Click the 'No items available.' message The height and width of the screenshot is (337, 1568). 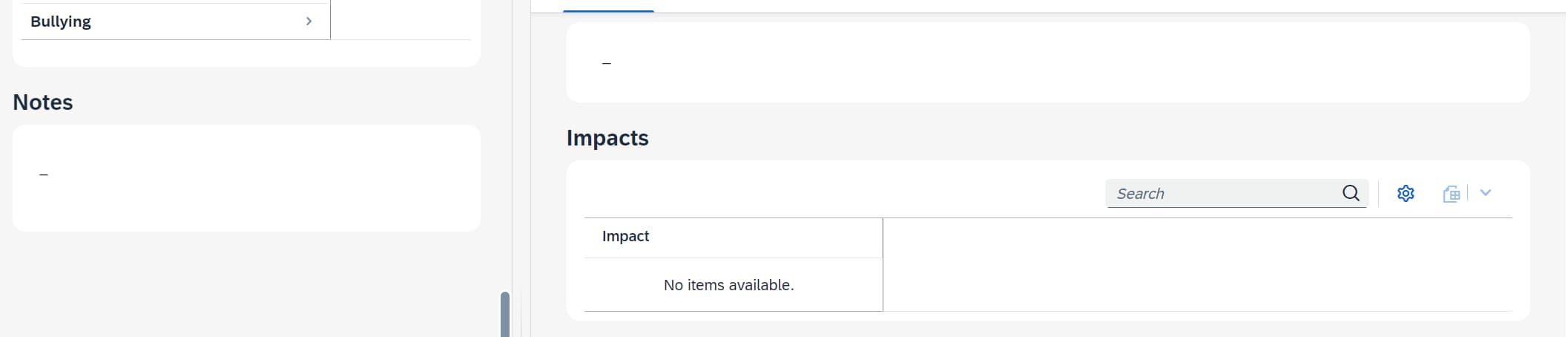click(728, 285)
